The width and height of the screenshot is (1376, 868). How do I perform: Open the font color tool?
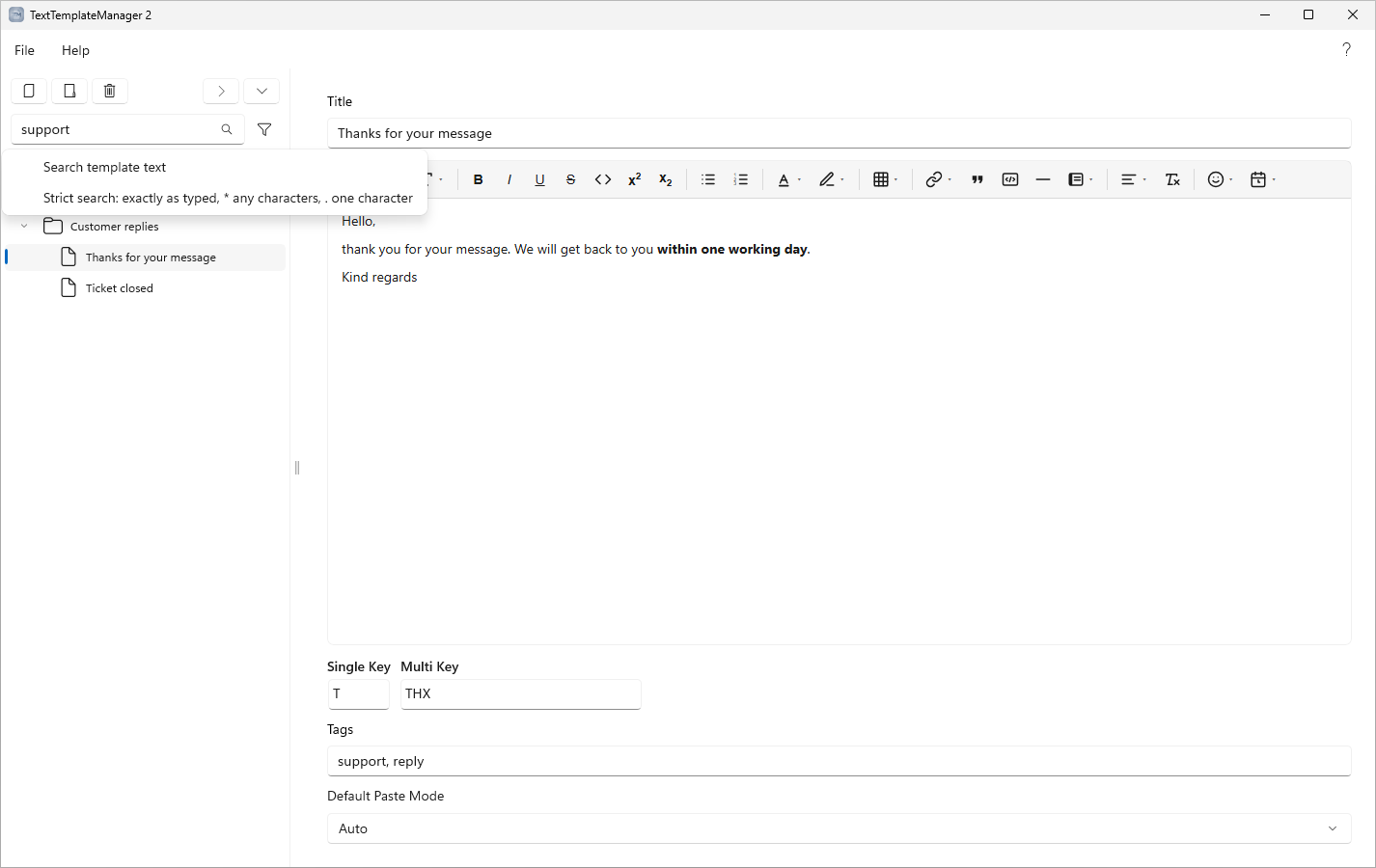(x=789, y=179)
